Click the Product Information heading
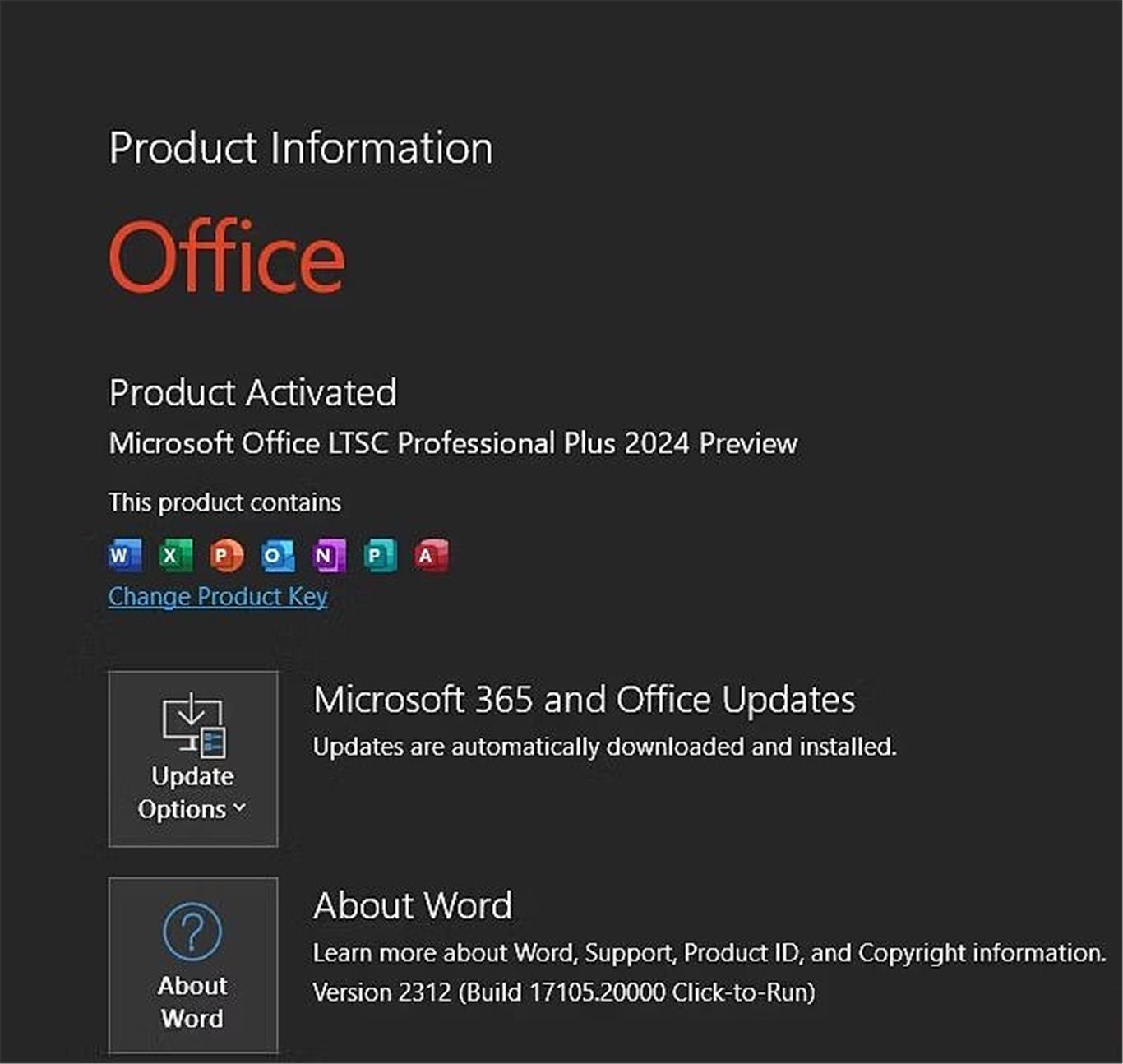The width and height of the screenshot is (1123, 1064). 301,148
